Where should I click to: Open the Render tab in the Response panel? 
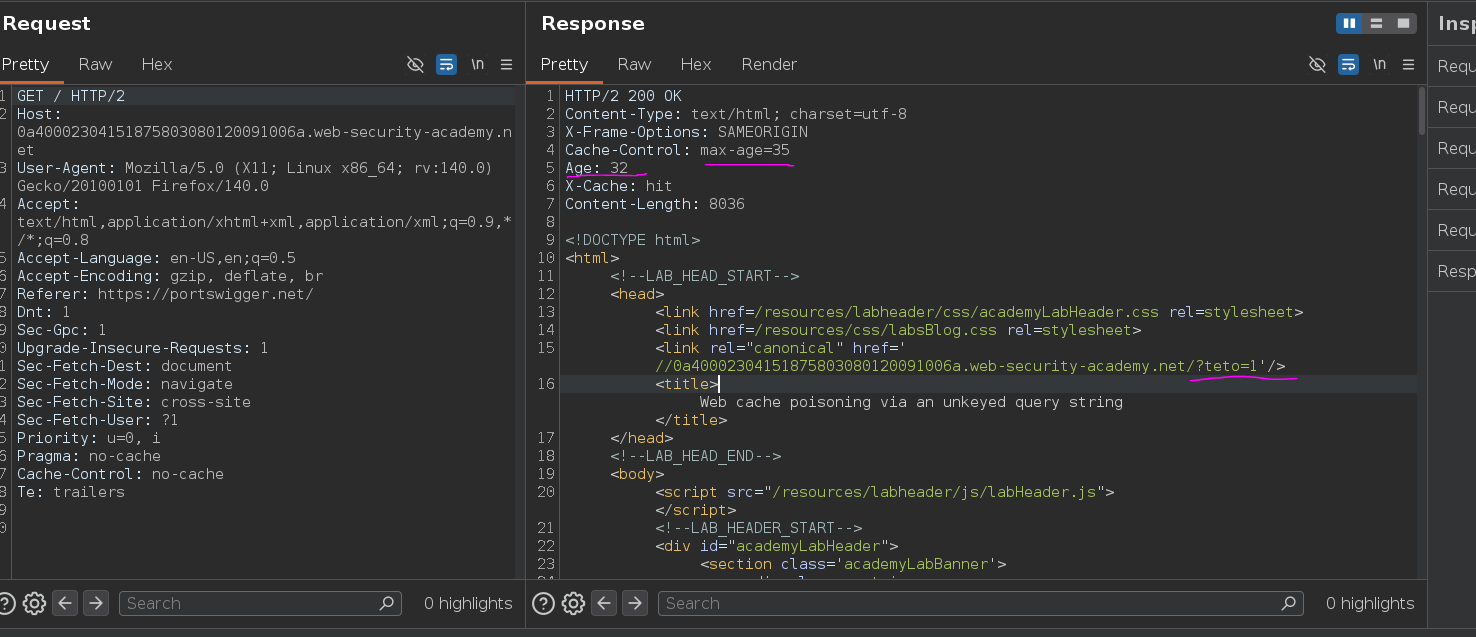pyautogui.click(x=769, y=64)
